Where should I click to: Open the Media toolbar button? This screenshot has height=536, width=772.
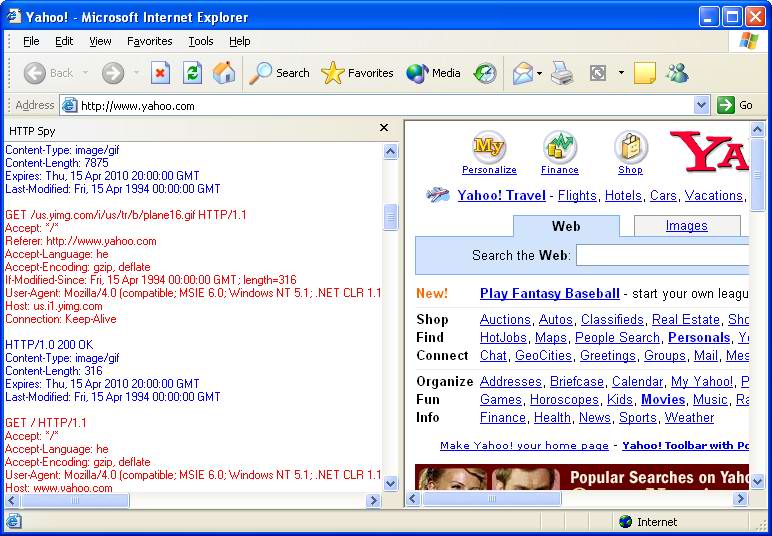[x=433, y=73]
